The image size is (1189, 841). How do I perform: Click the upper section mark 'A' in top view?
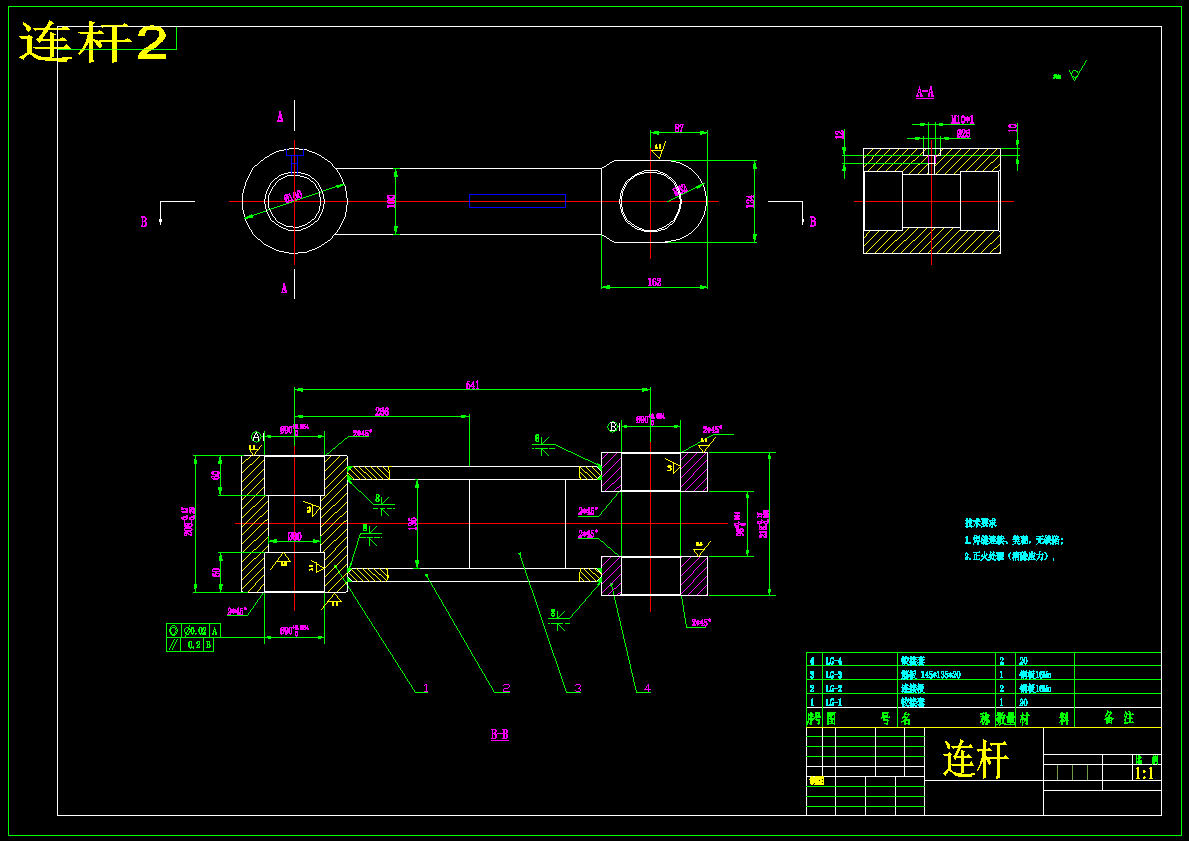(x=280, y=118)
